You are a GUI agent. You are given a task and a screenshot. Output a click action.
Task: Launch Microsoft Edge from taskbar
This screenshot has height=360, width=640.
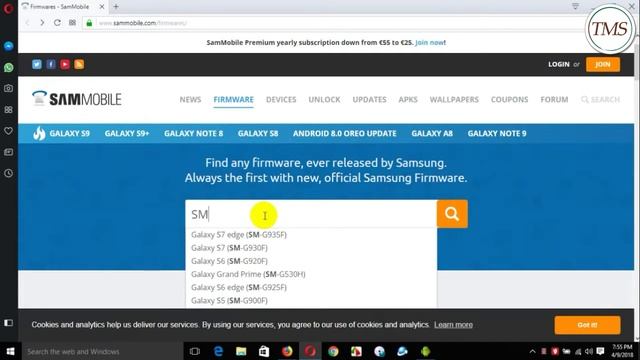pos(218,351)
